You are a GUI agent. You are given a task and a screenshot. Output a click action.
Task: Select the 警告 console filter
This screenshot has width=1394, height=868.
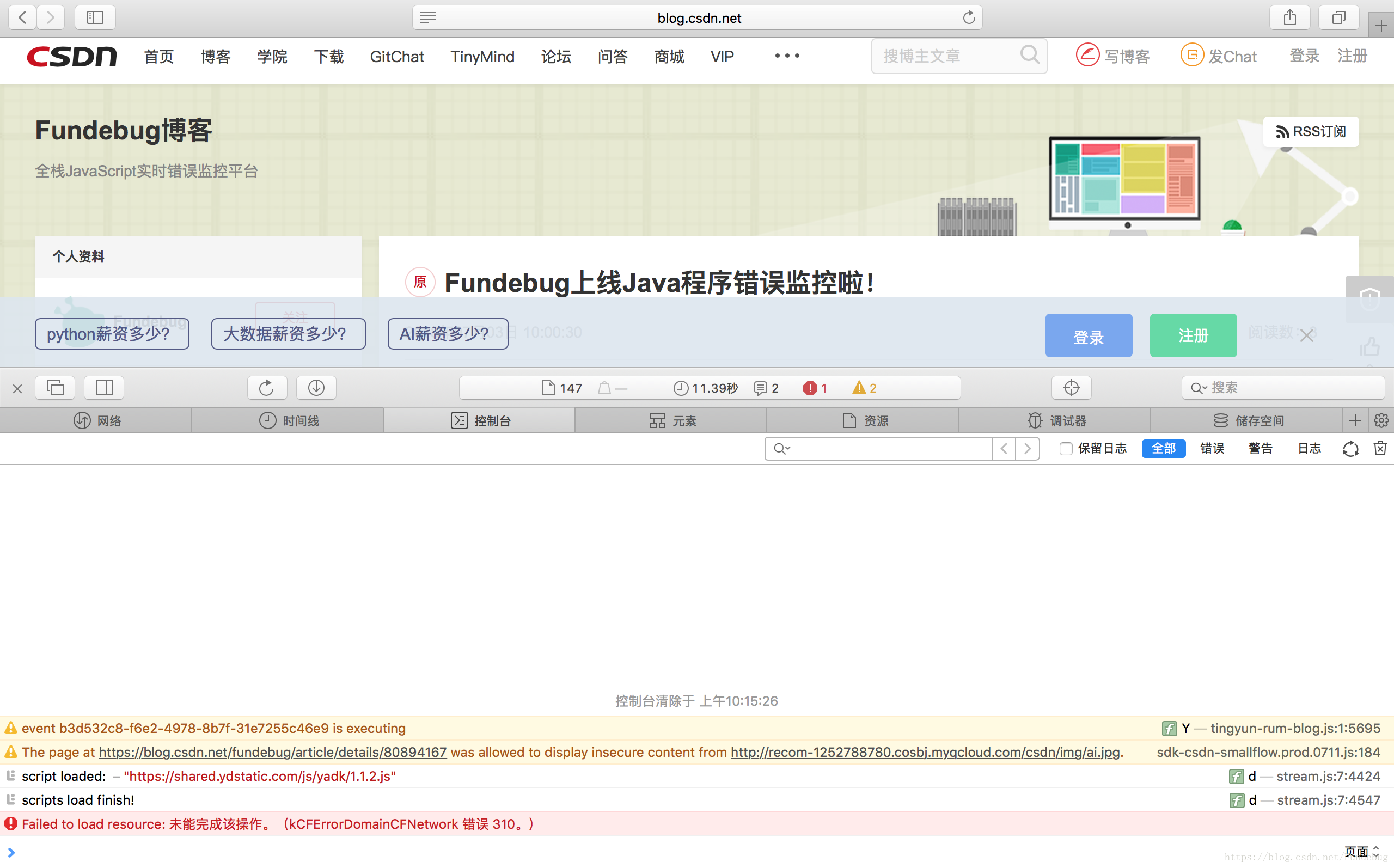(x=1260, y=448)
